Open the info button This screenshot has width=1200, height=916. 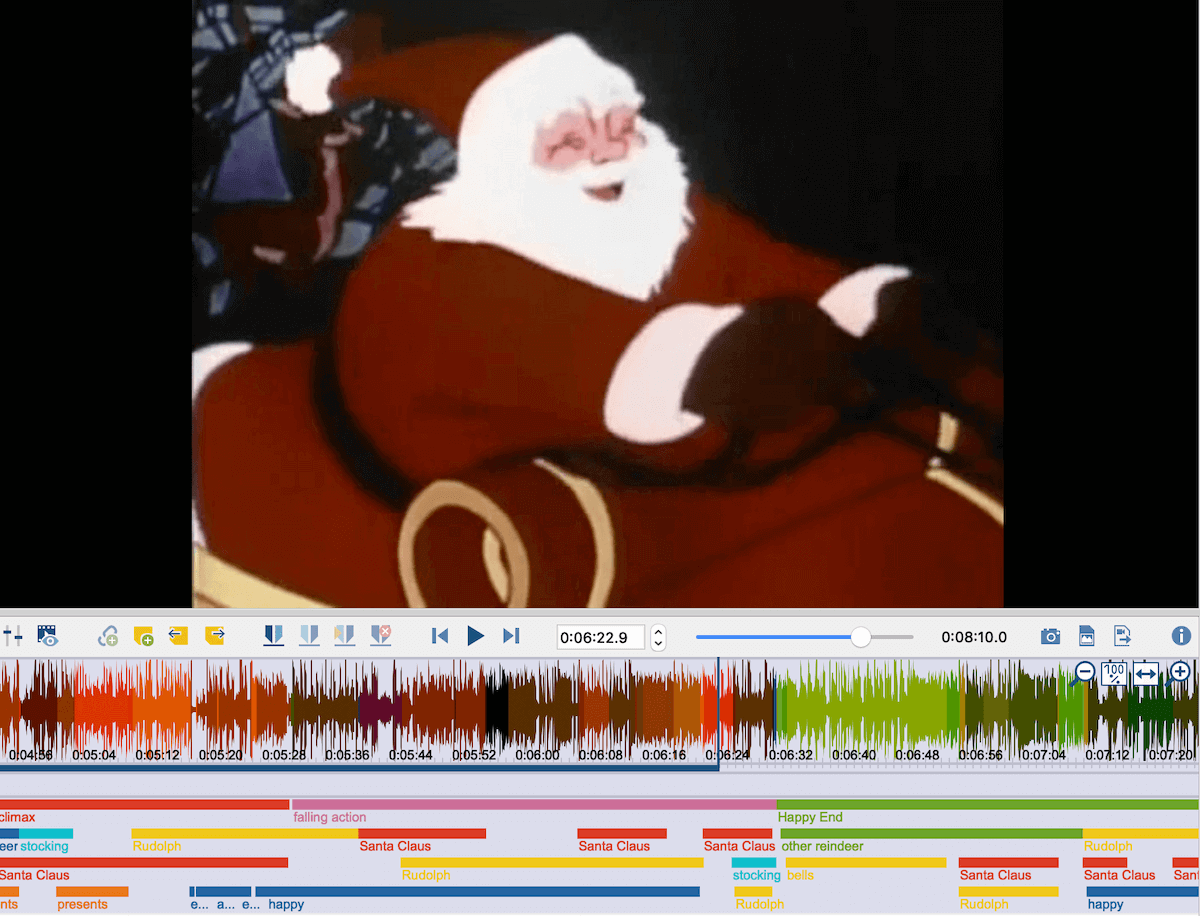click(x=1181, y=636)
